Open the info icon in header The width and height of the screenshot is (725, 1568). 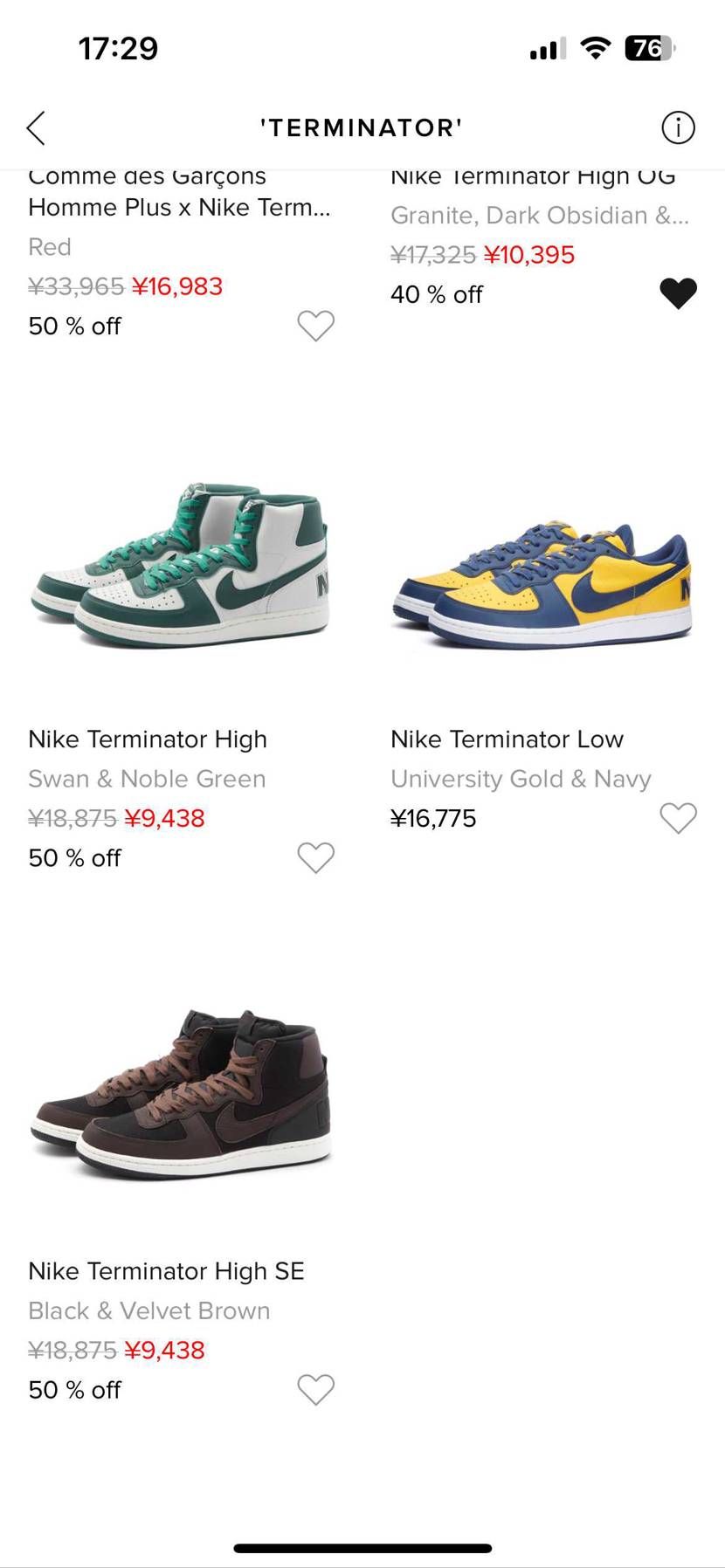tap(678, 128)
